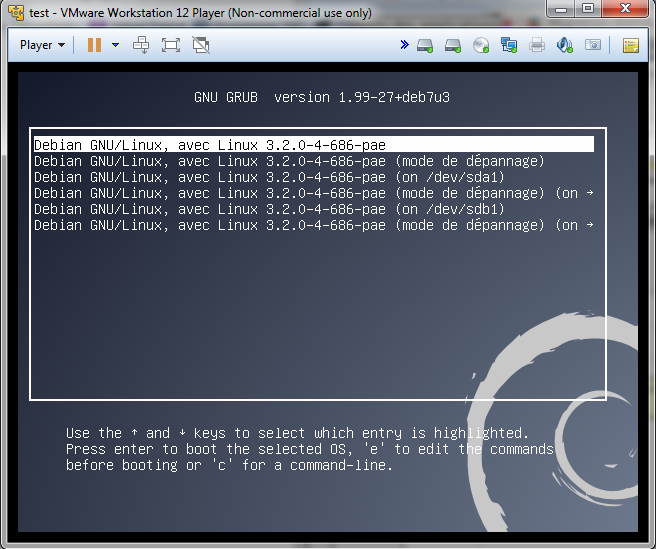Image resolution: width=656 pixels, height=549 pixels.
Task: Select the first mode de dépannage entry
Action: coord(288,161)
